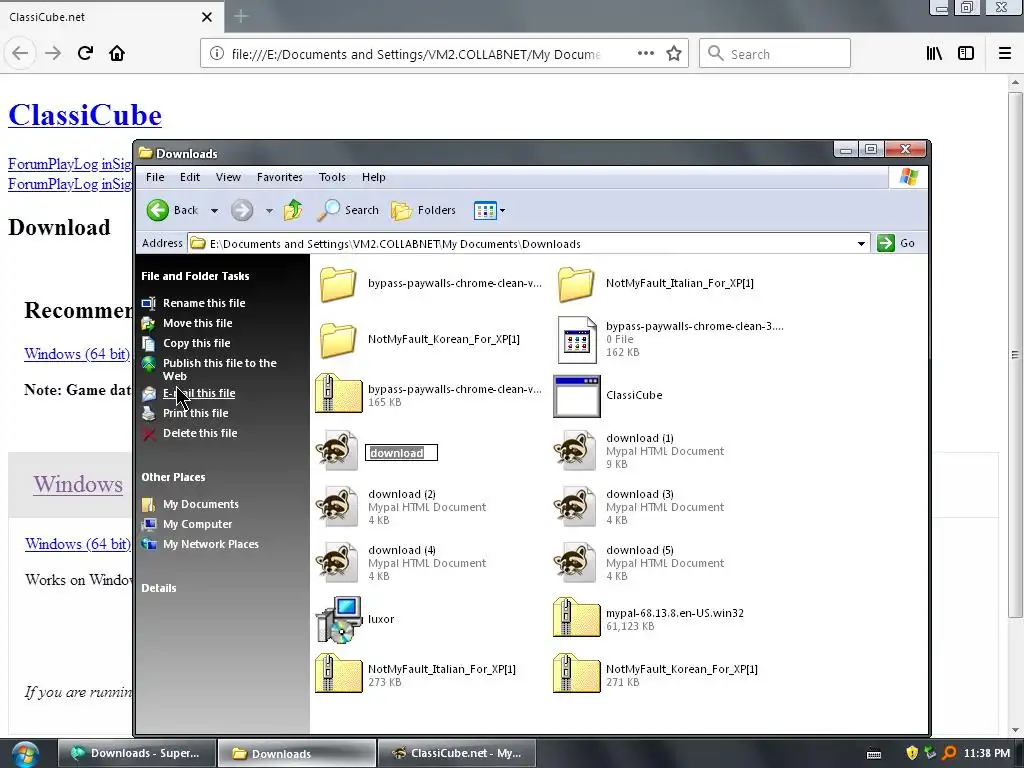Click the browser home button
This screenshot has height=768, width=1024.
coord(117,54)
